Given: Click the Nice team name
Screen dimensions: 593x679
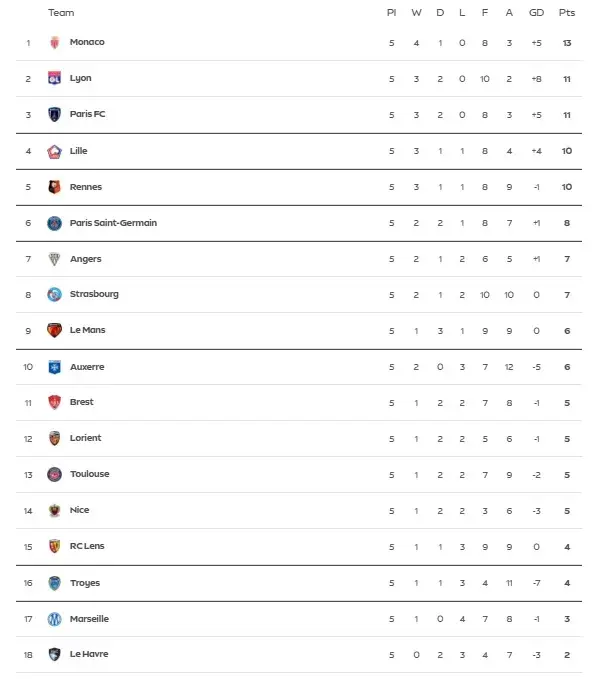Looking at the screenshot, I should coord(79,510).
